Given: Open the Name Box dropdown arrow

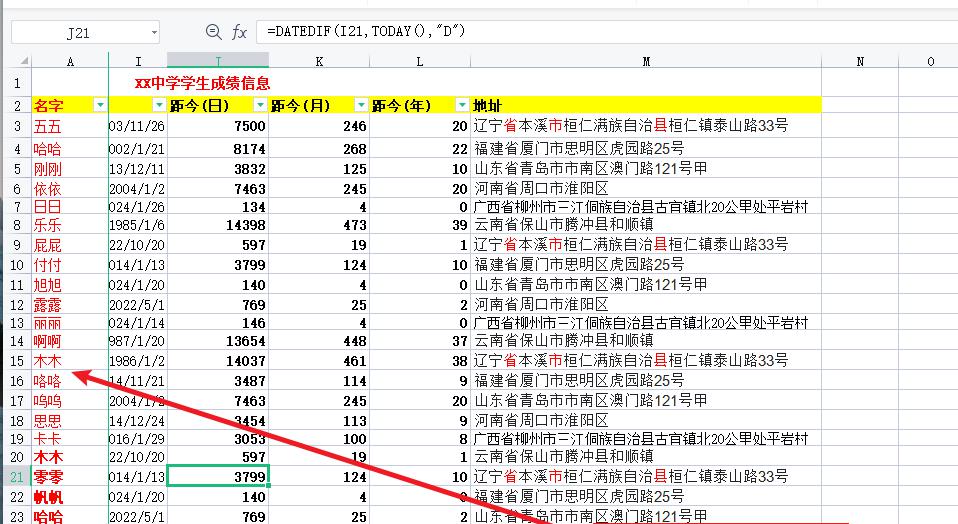Looking at the screenshot, I should click(x=154, y=32).
